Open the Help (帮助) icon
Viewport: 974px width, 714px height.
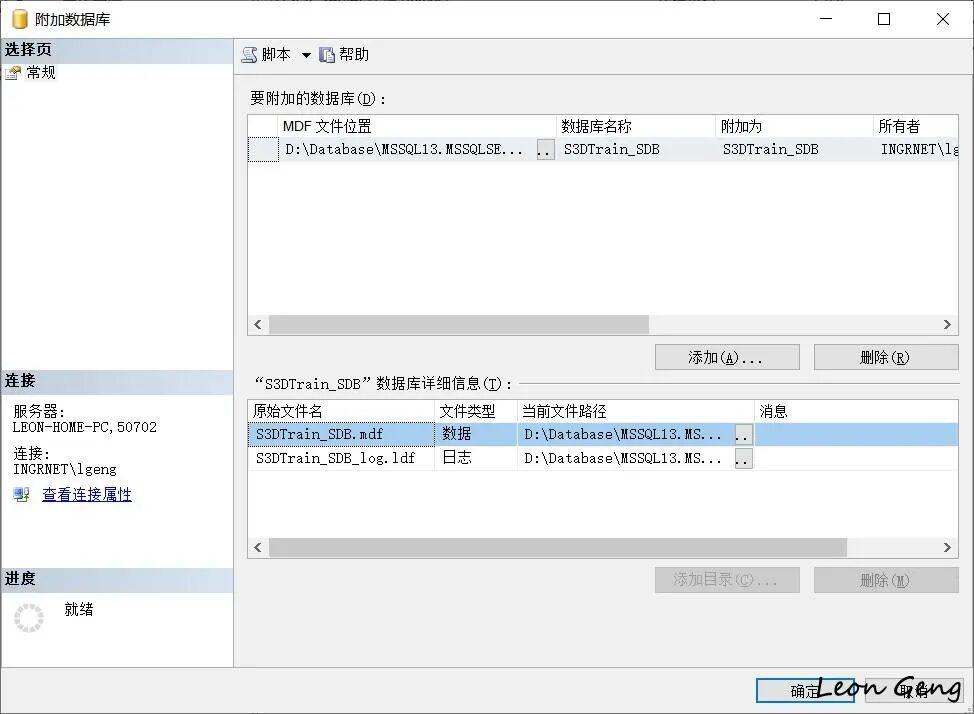tap(327, 55)
